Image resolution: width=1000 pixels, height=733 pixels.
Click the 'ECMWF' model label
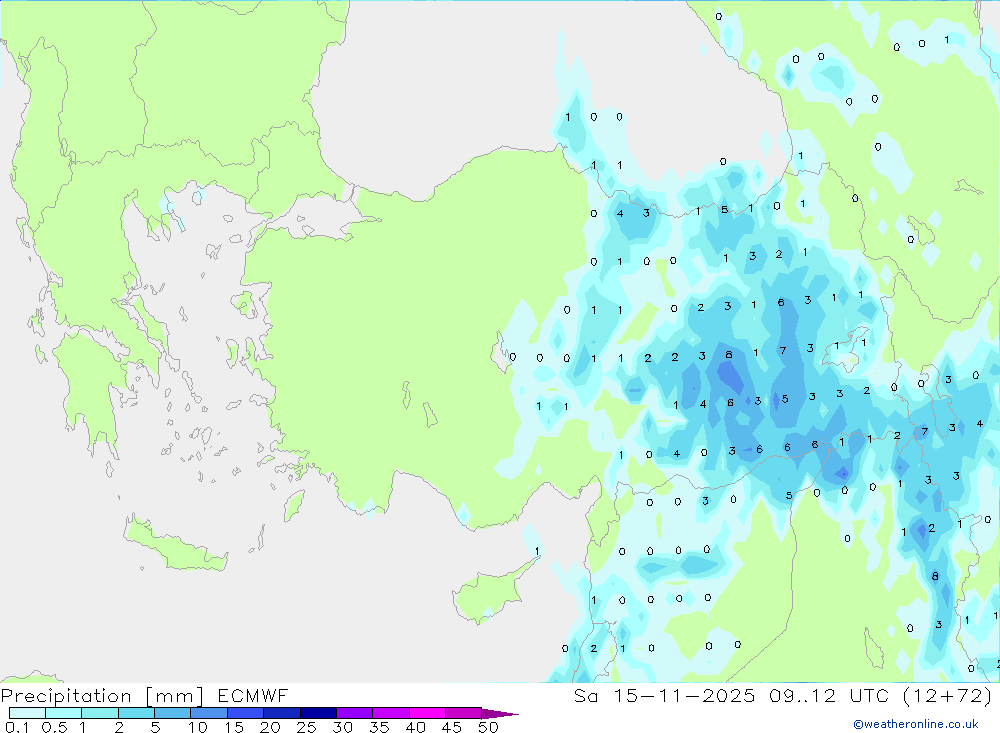pos(253,695)
